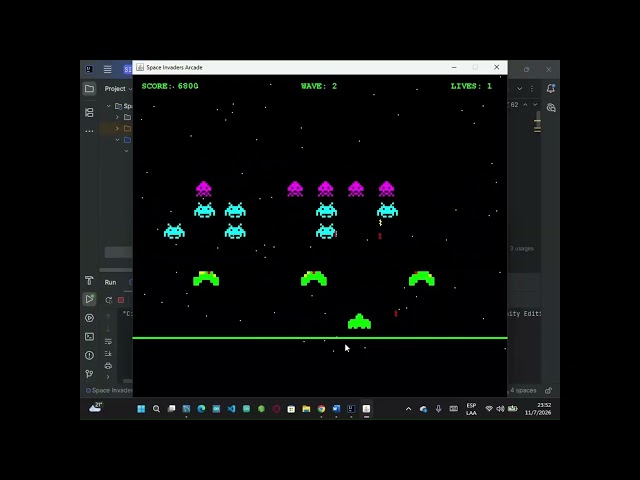Image resolution: width=640 pixels, height=480 pixels.
Task: Click the left green shield bunker
Action: 206,278
